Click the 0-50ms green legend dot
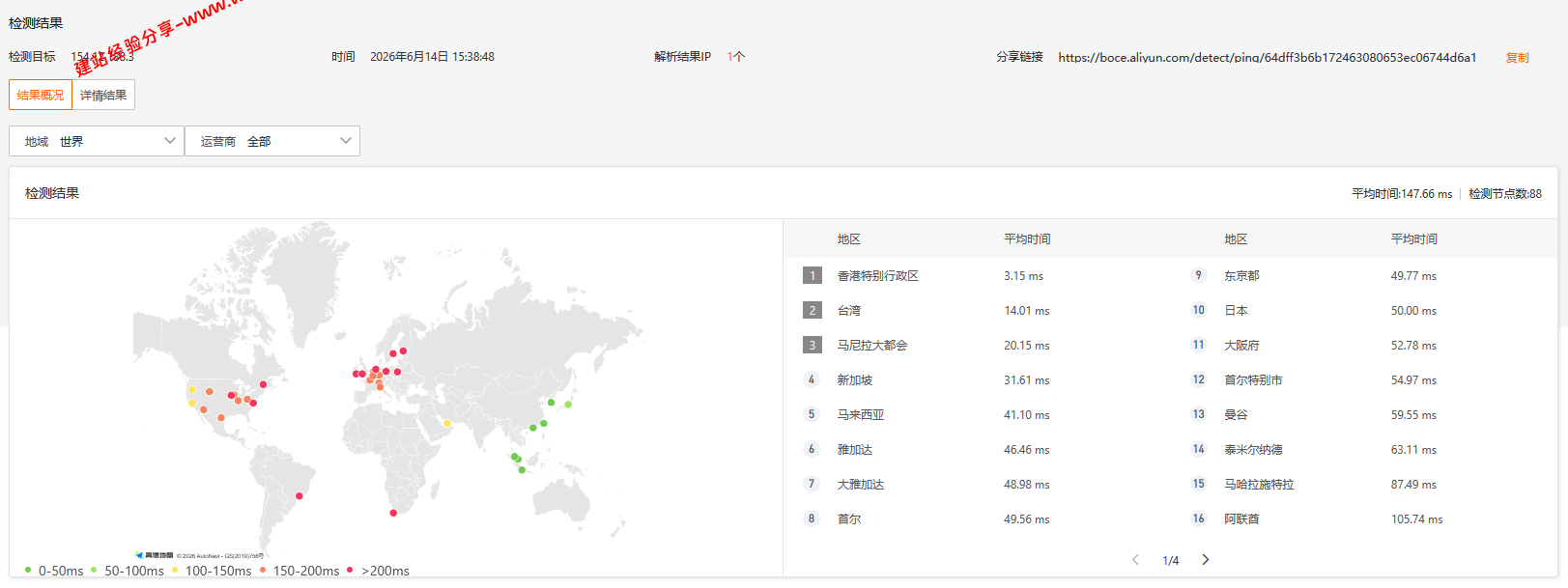Viewport: 1568px width, 588px height. (28, 570)
